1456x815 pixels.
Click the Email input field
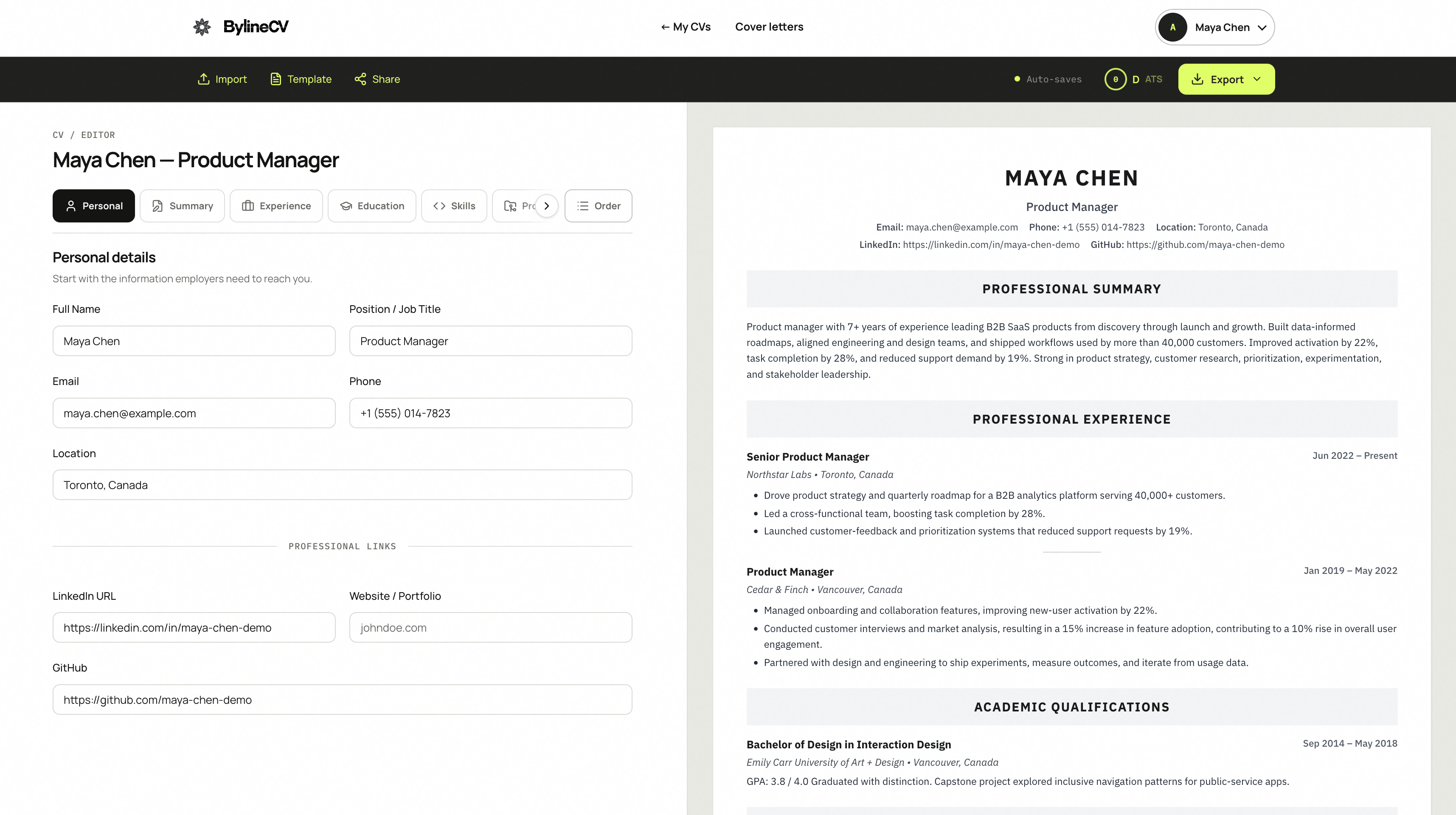coord(194,413)
